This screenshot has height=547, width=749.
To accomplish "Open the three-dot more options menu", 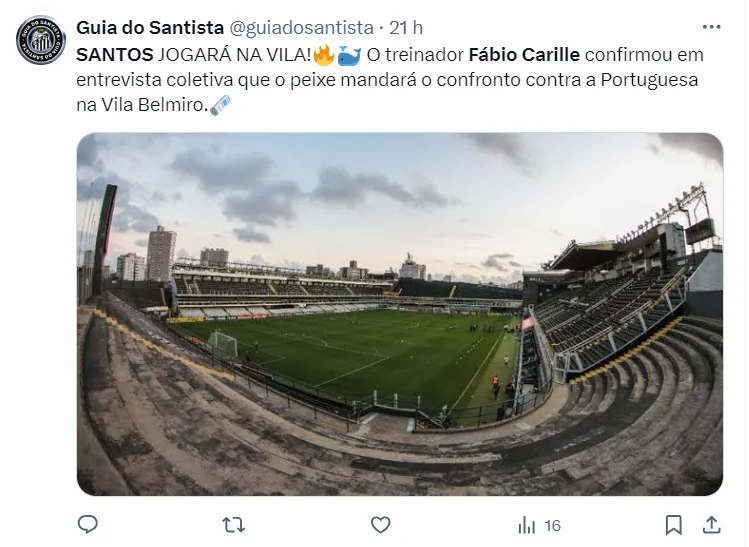I will point(711,27).
